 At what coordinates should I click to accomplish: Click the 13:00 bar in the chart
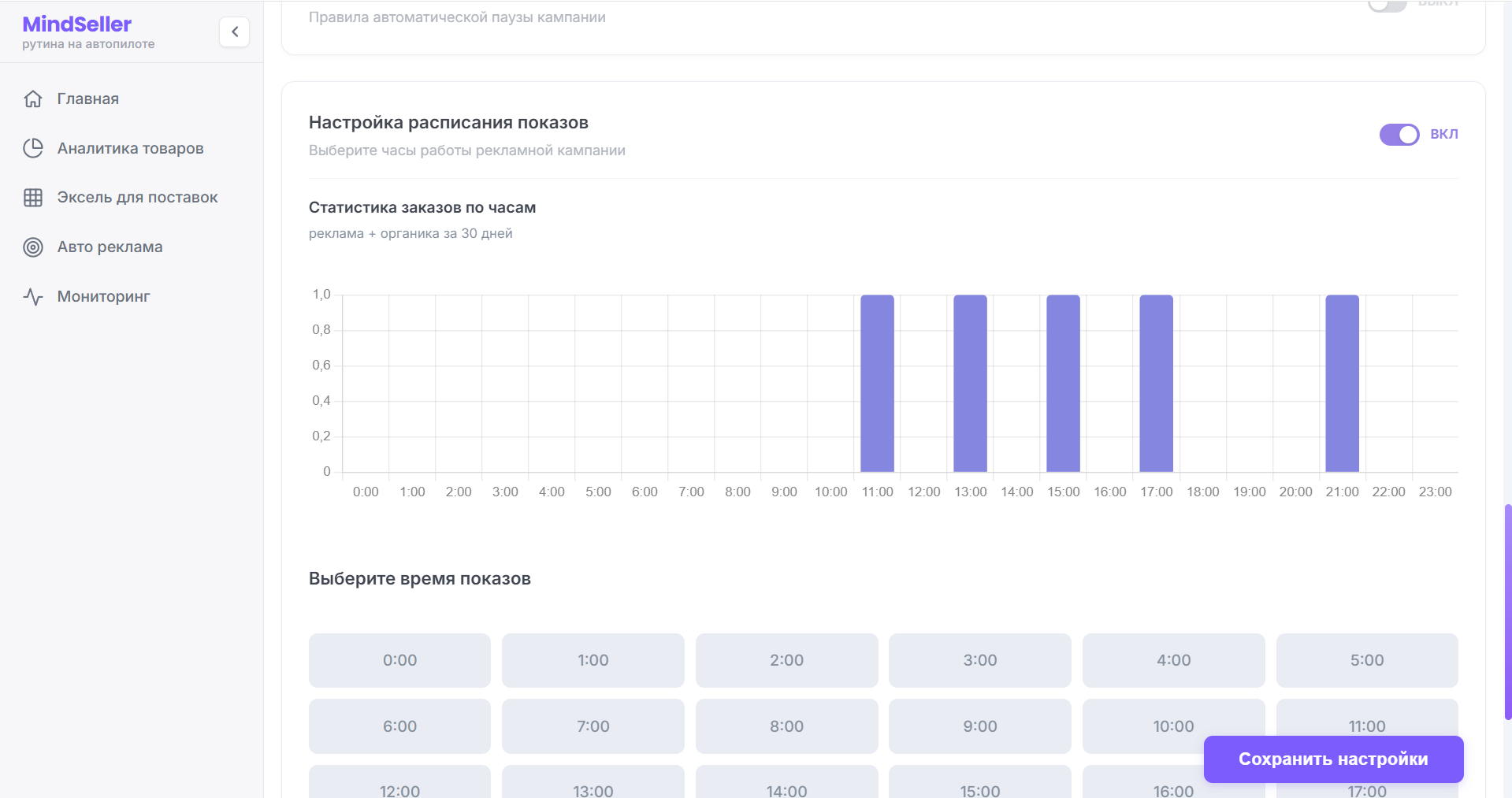[970, 384]
